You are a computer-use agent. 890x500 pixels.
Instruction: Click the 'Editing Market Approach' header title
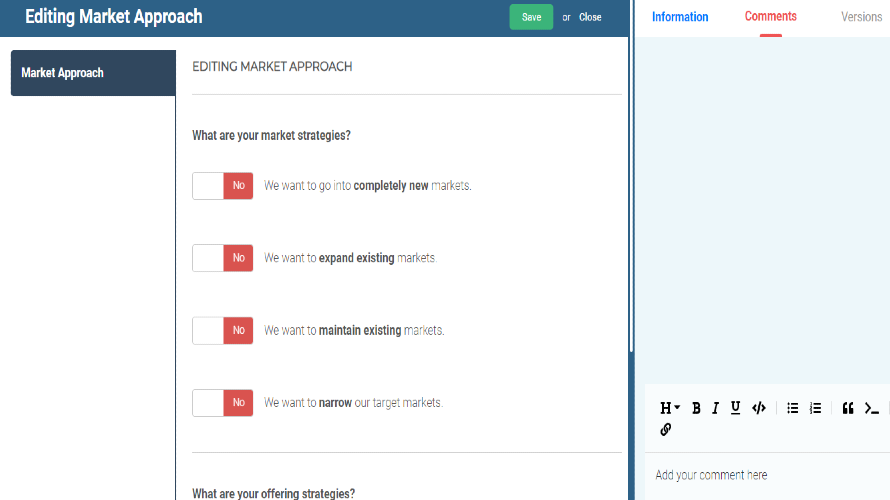114,16
